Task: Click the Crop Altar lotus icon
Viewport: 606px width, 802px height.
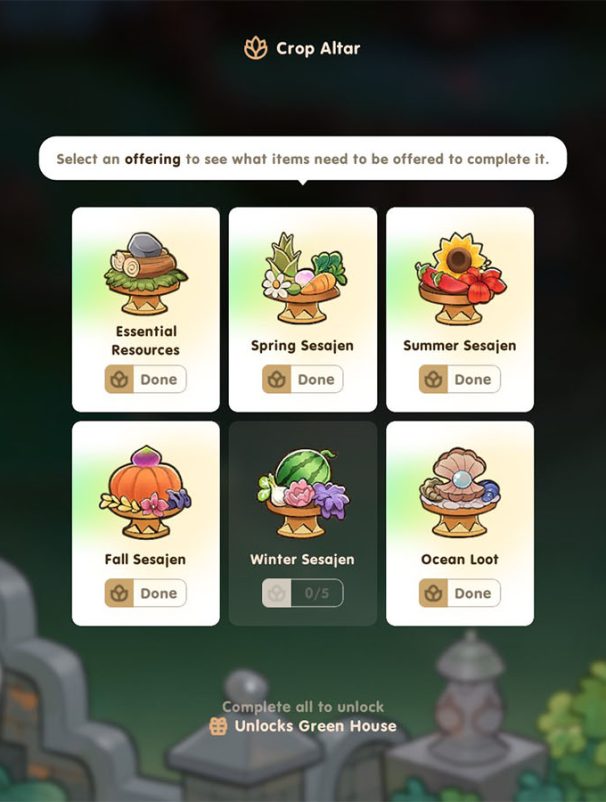Action: (256, 48)
